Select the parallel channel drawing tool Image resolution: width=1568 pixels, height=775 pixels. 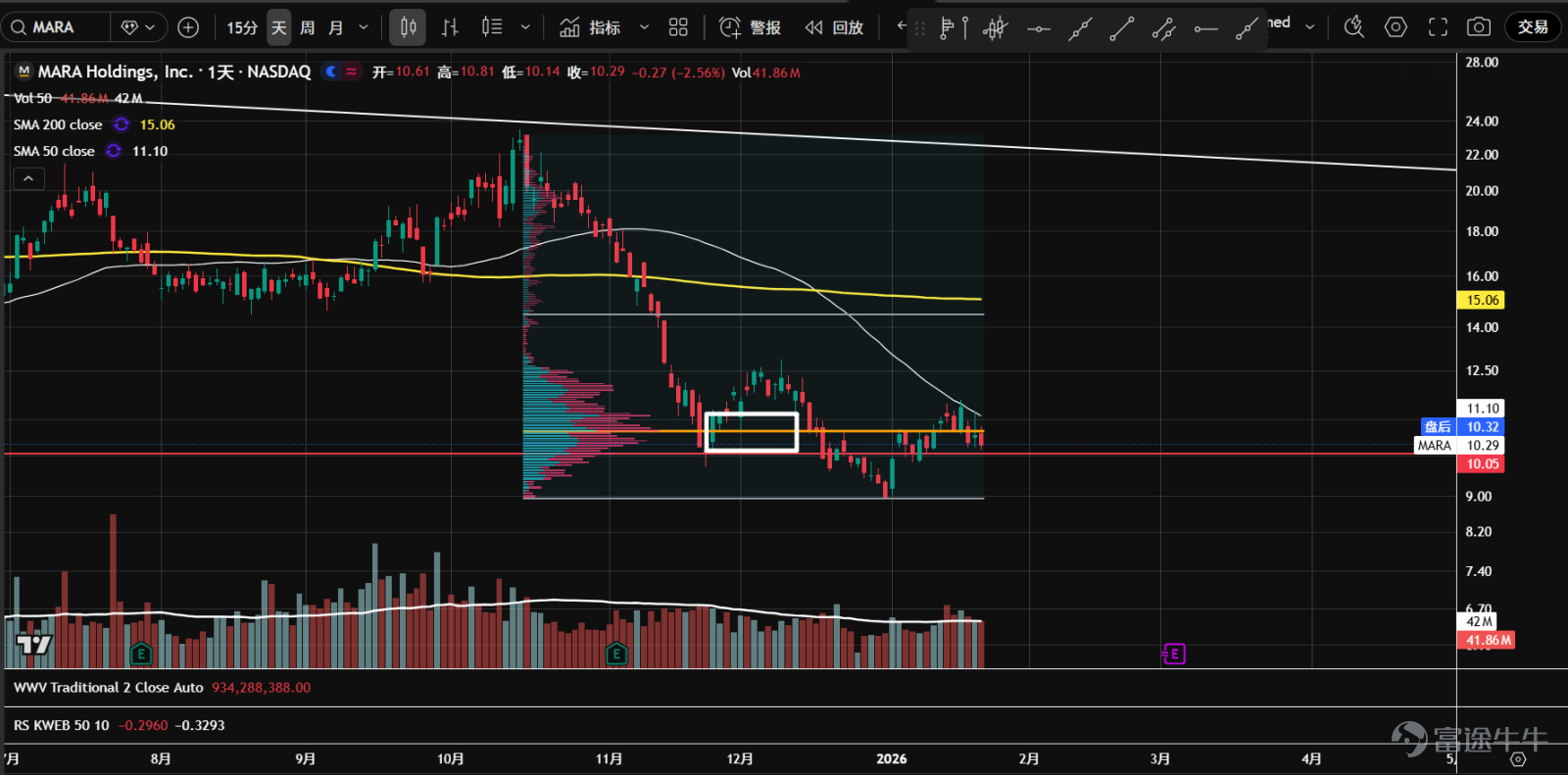tap(1164, 28)
